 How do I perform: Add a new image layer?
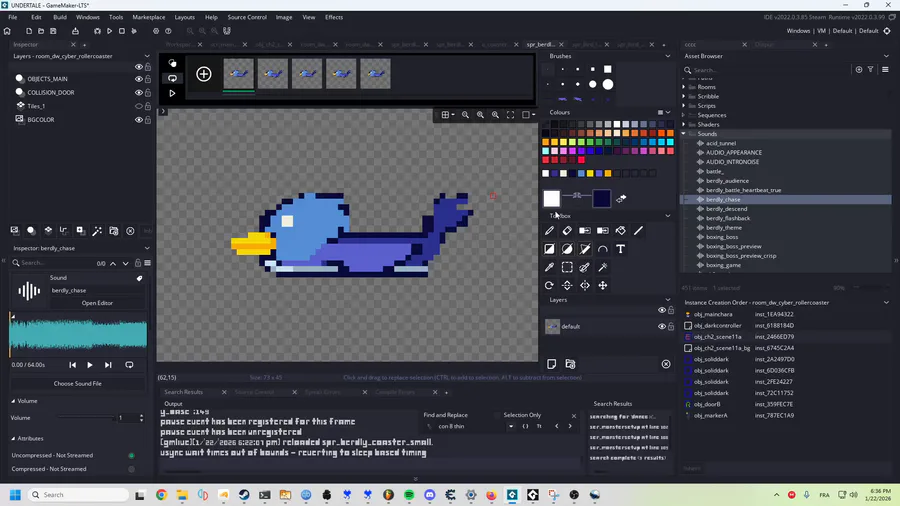click(552, 364)
